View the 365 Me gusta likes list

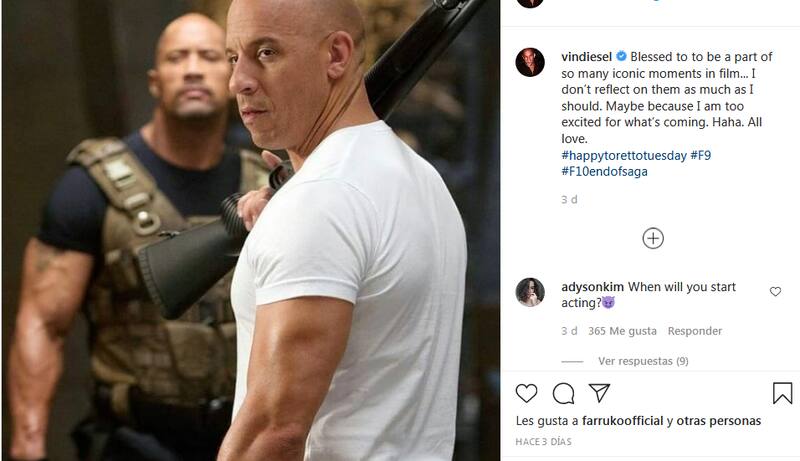pyautogui.click(x=622, y=331)
